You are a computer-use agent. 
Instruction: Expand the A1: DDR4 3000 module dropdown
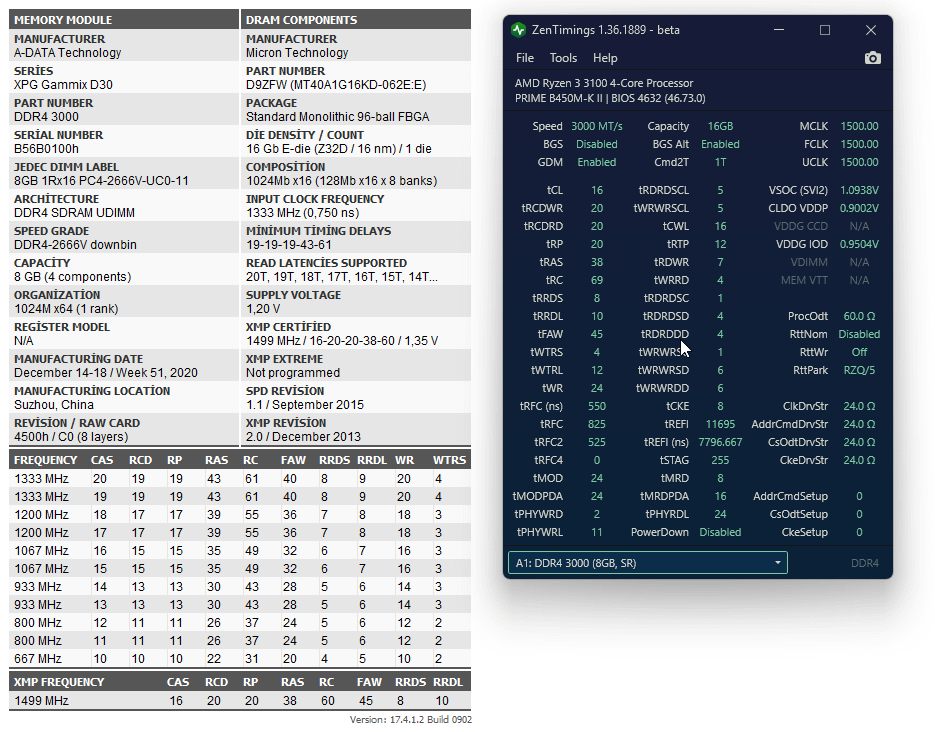tap(648, 563)
